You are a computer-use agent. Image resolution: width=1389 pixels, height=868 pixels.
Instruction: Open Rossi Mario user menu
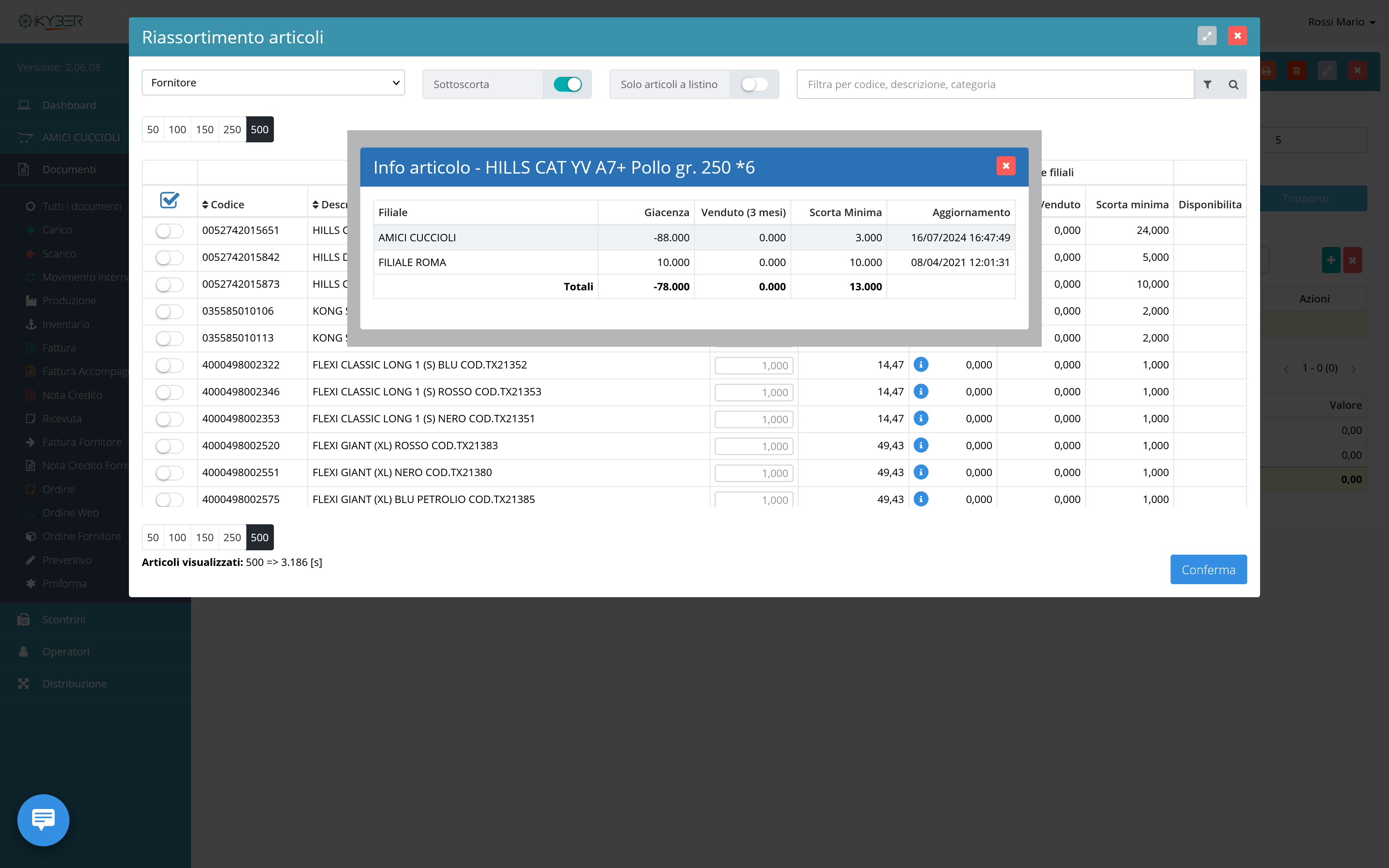1341,22
